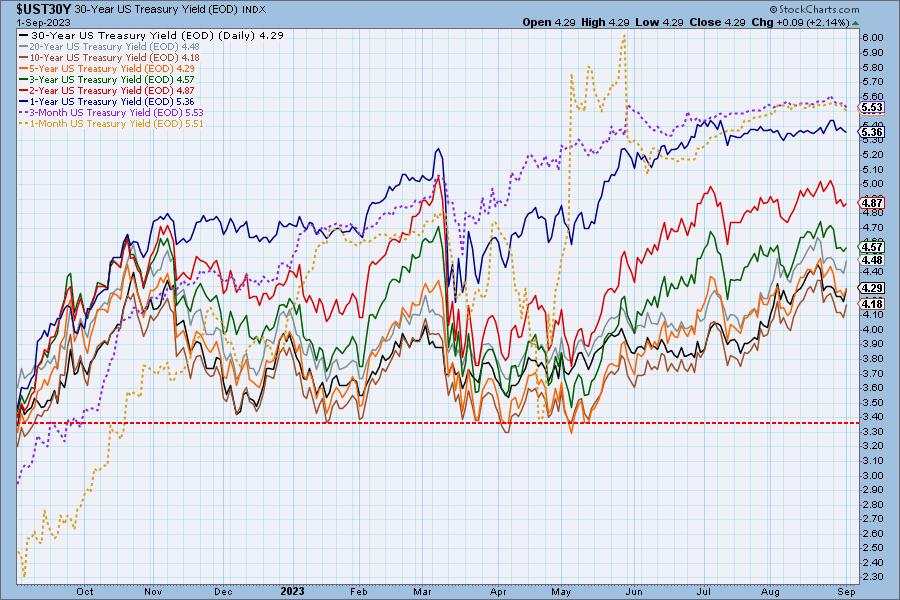Click the Low 4.29 reading in header
This screenshot has width=900, height=600.
[659, 22]
